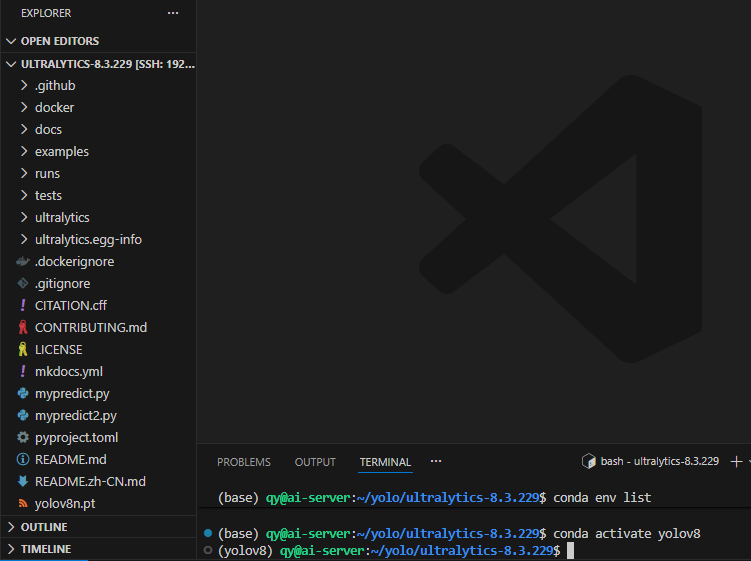Click the 'conda env list' command text
The image size is (751, 561).
pos(602,498)
